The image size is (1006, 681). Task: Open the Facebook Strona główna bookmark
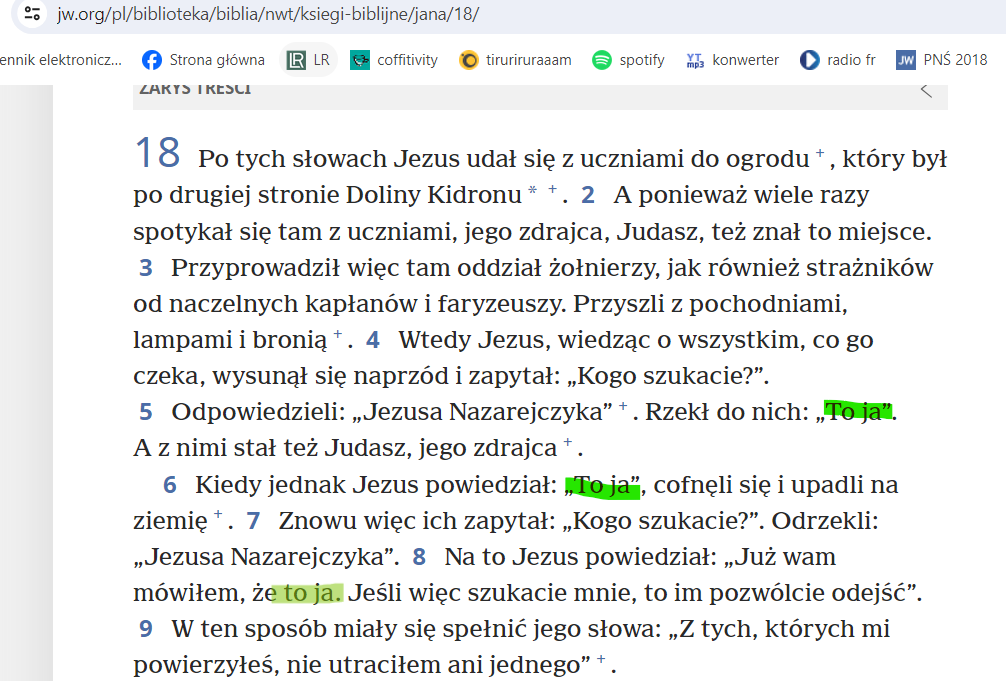203,60
